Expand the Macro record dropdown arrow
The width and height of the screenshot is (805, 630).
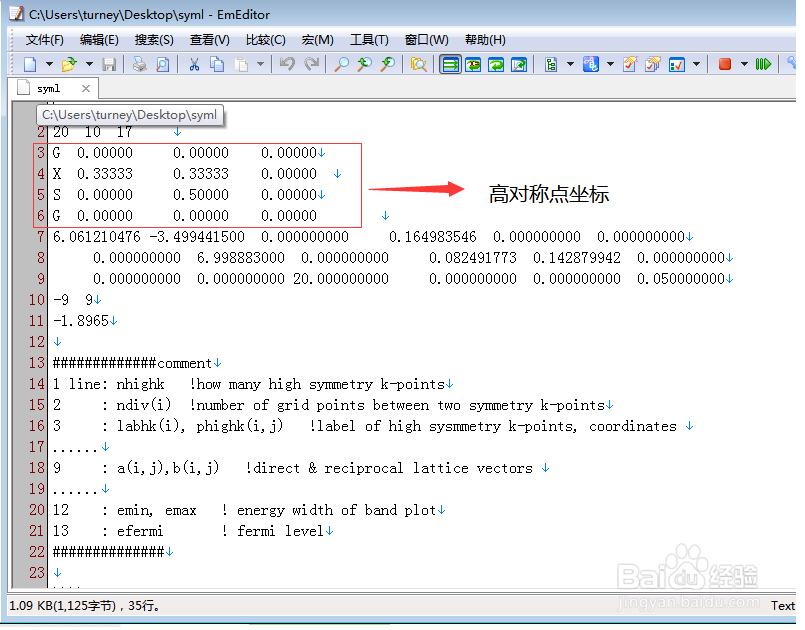coord(744,64)
